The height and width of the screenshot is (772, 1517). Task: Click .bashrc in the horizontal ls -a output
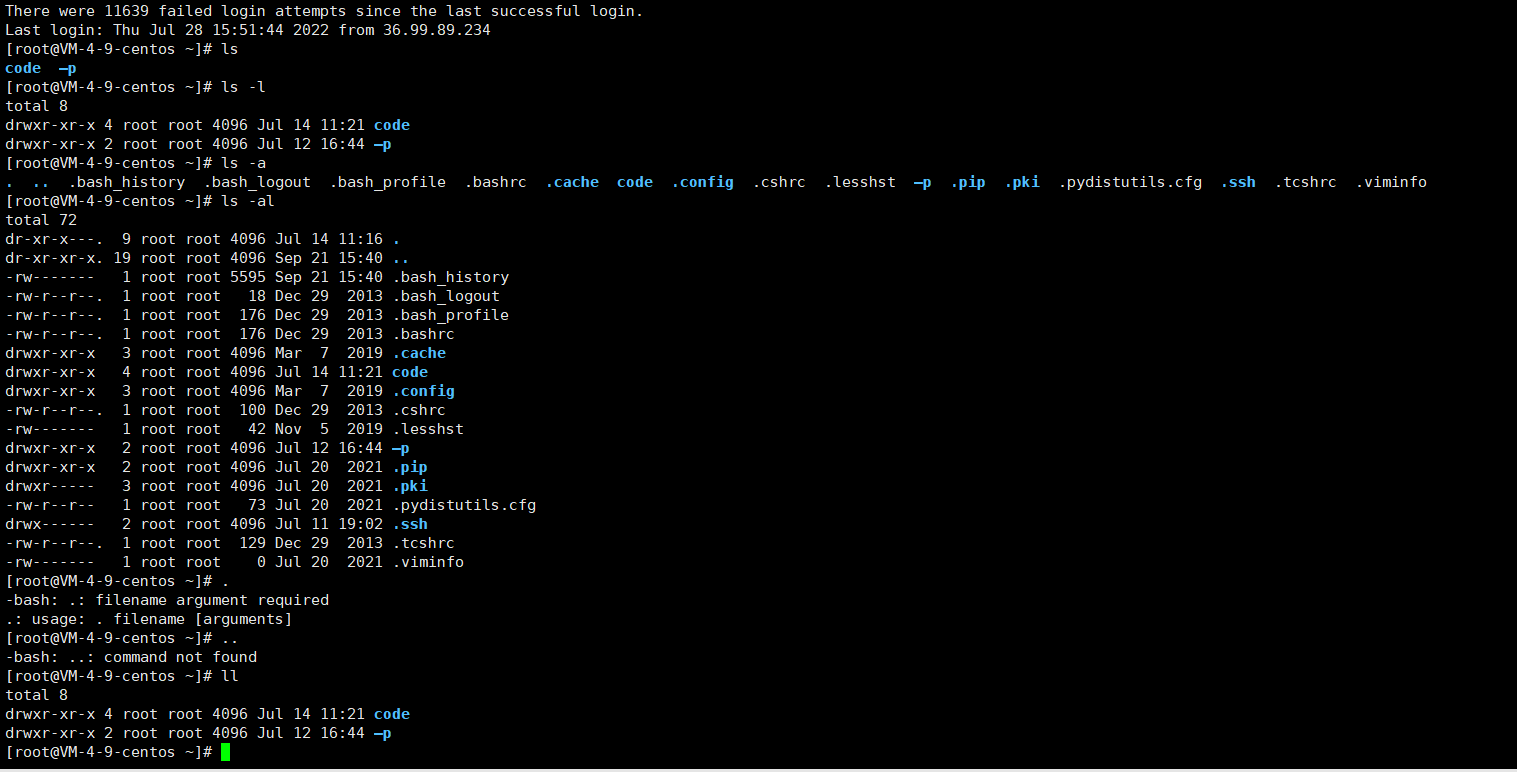click(496, 182)
